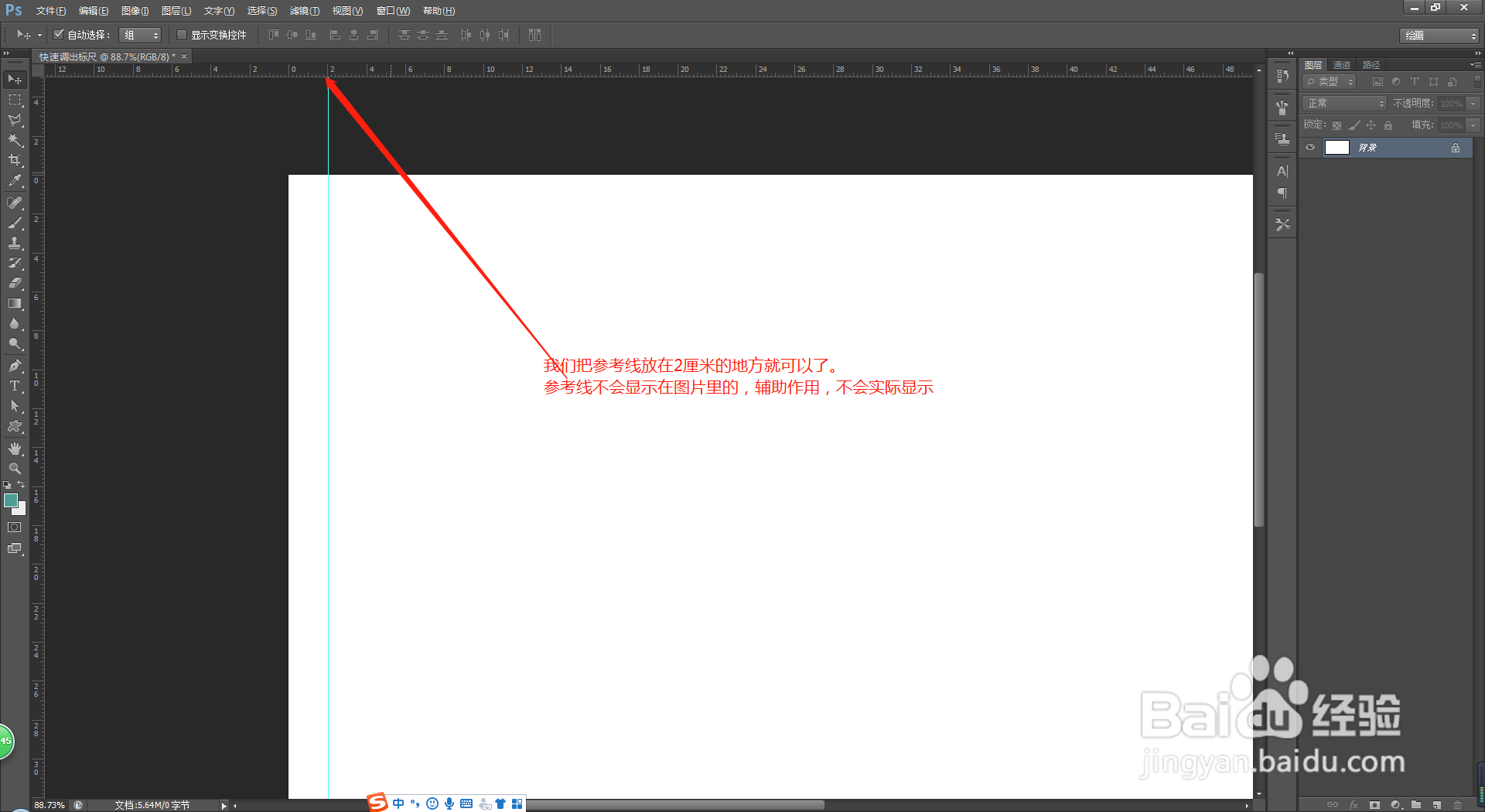Select the Pen tool
The height and width of the screenshot is (812, 1485).
coord(15,366)
